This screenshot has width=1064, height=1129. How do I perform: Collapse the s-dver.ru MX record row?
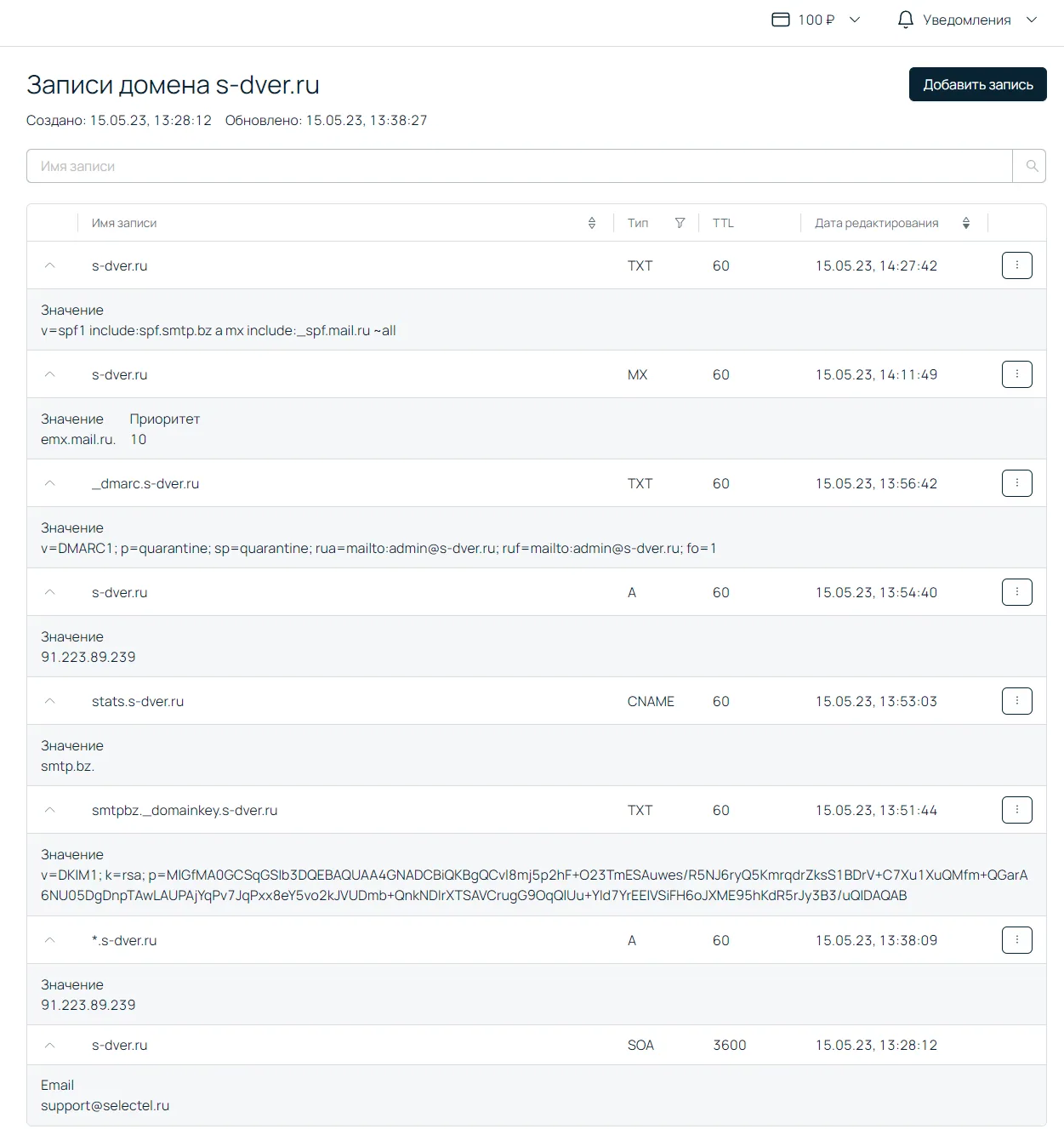(49, 374)
